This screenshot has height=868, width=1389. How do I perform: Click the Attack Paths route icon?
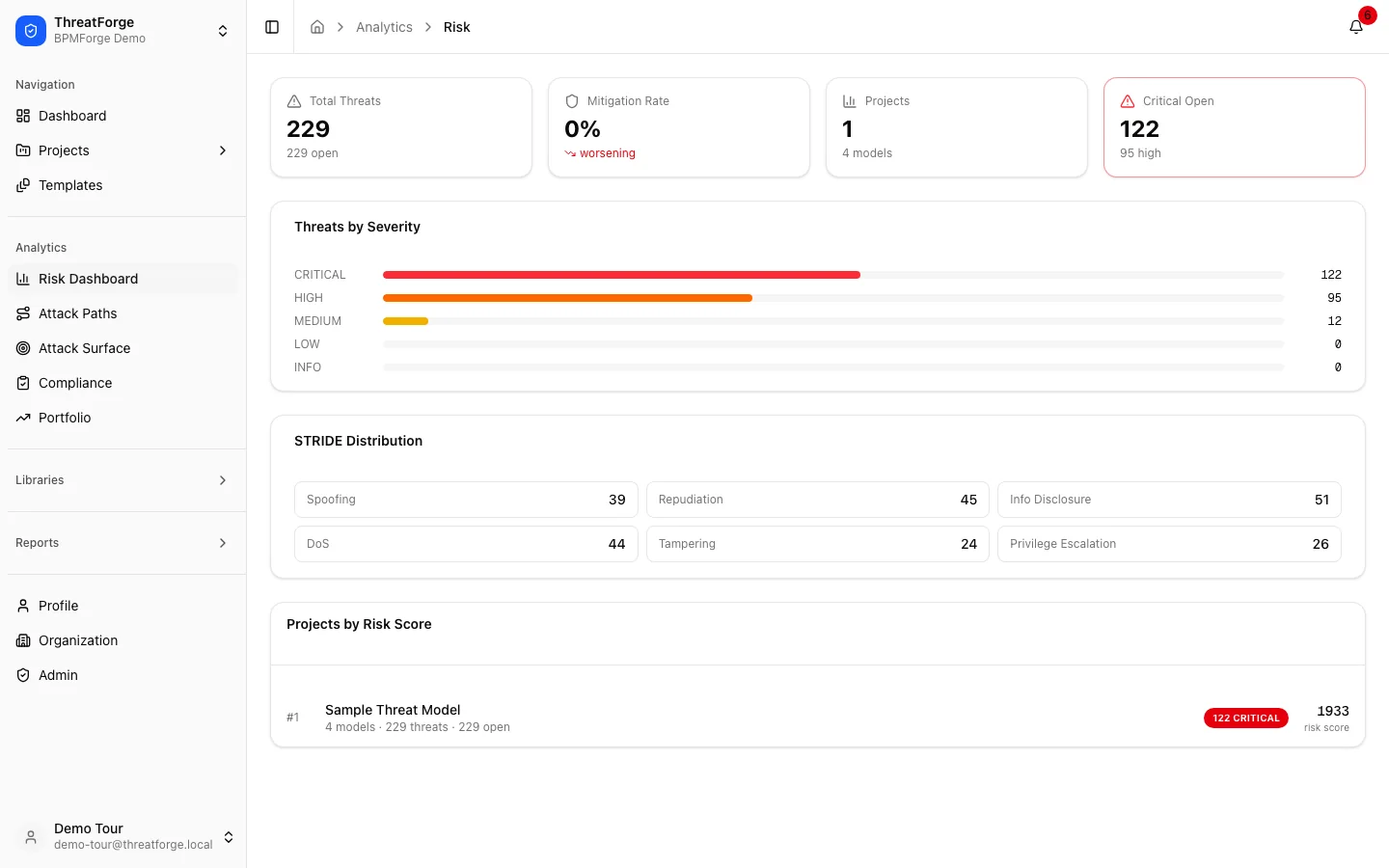23,313
